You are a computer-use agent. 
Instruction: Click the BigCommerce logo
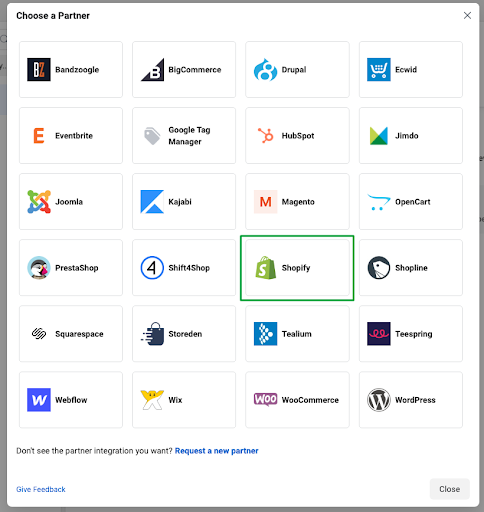click(x=152, y=69)
